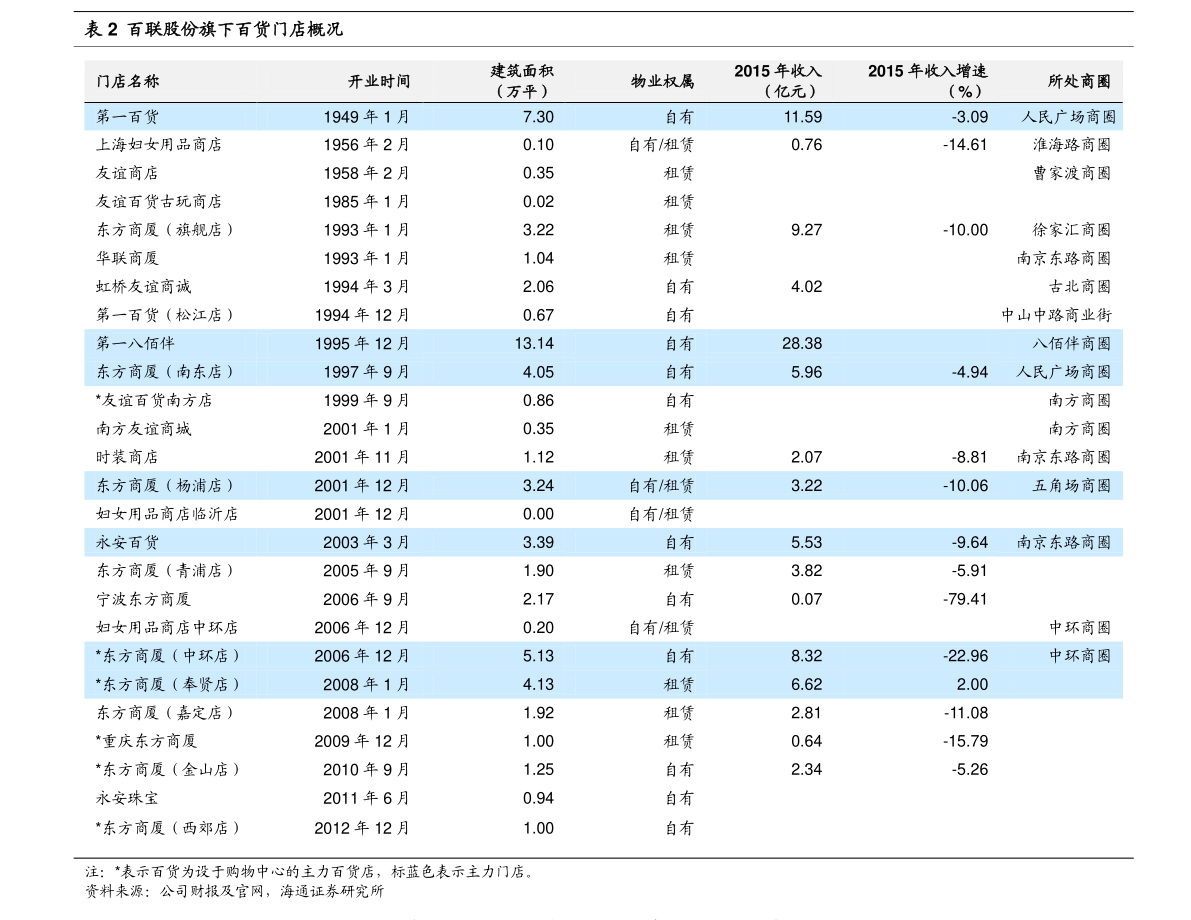1191x920 pixels.
Task: Select the business district '古北商圈'
Action: [x=1079, y=287]
